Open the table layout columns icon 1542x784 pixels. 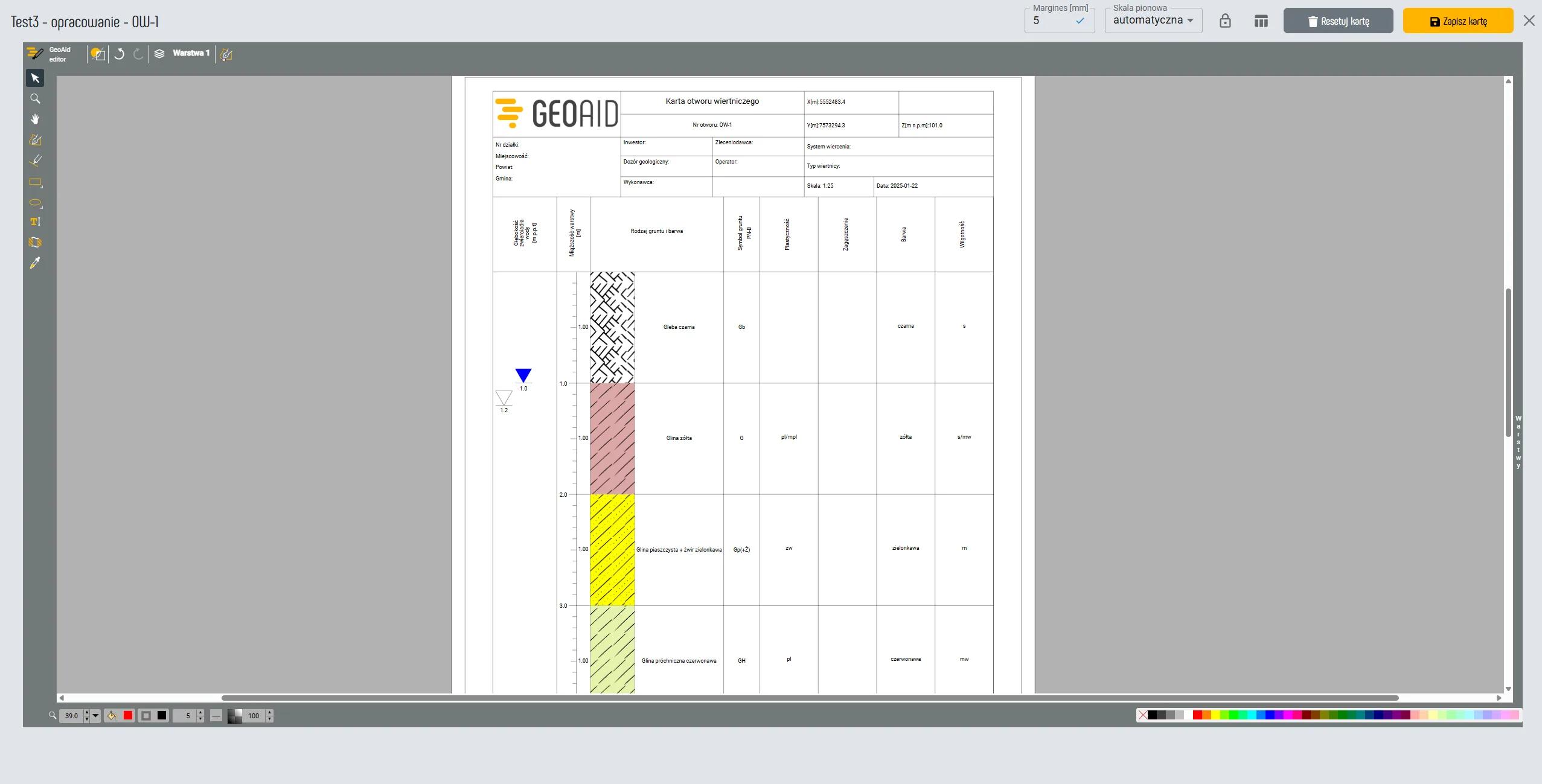pyautogui.click(x=1261, y=21)
